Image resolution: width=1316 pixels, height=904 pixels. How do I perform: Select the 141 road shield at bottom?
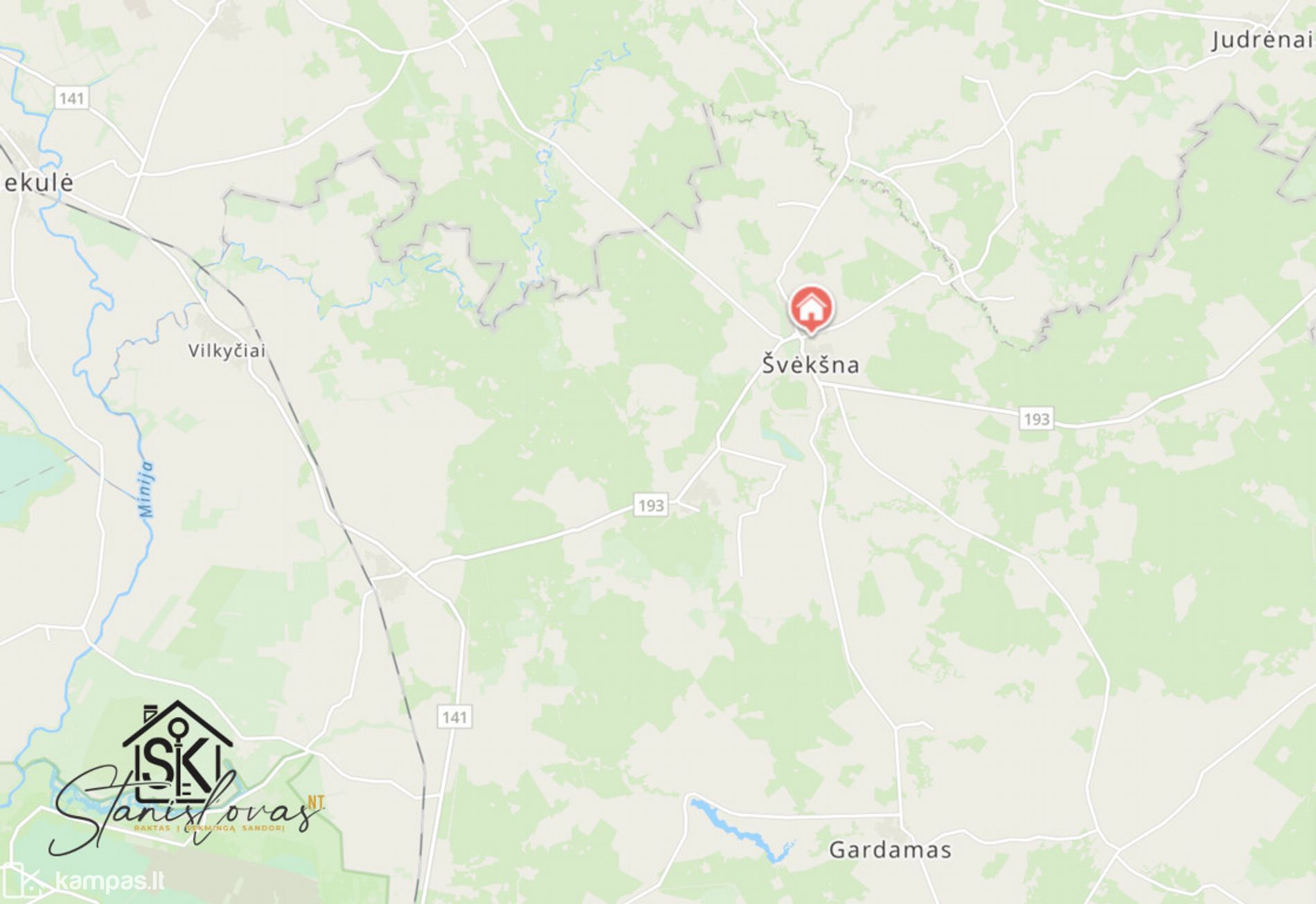coord(454,717)
